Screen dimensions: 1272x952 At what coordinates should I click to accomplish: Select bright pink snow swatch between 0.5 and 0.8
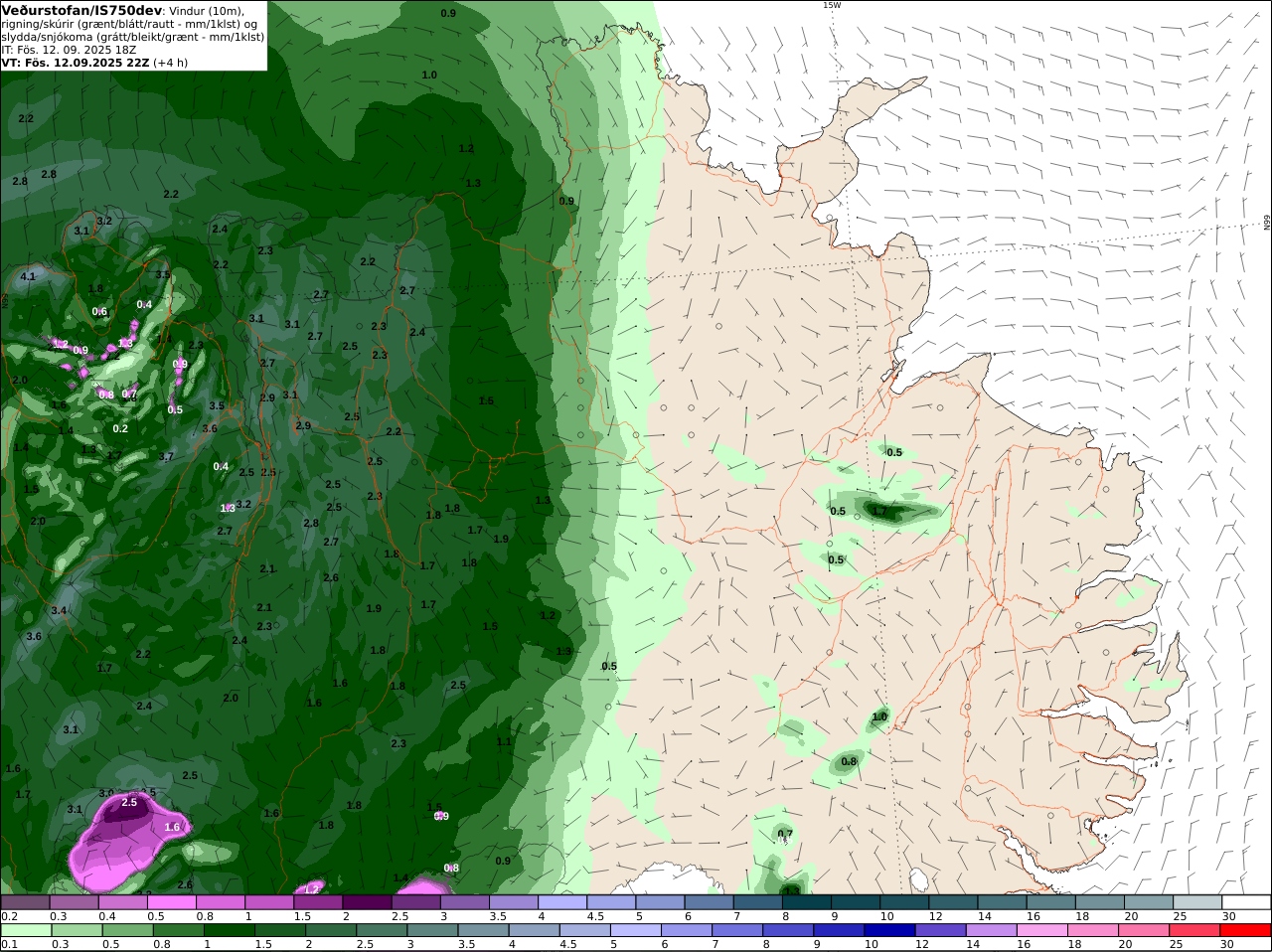[x=171, y=901]
